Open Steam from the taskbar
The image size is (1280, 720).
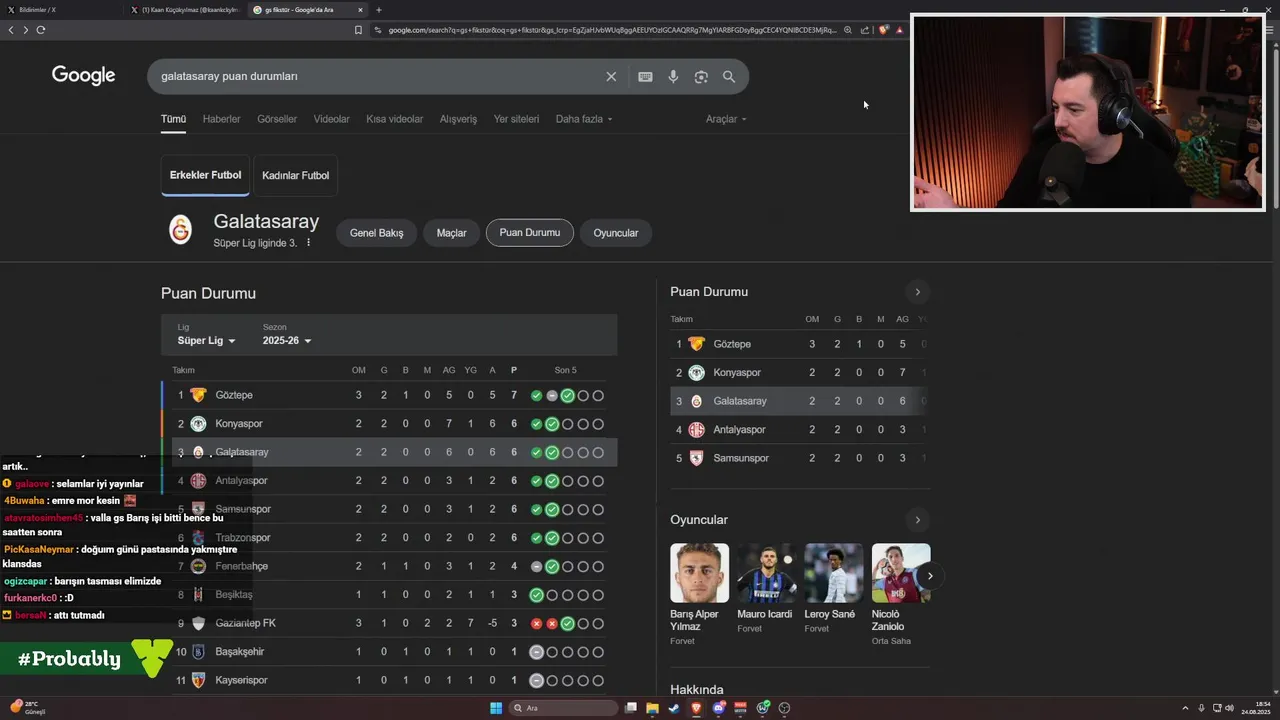pos(674,708)
